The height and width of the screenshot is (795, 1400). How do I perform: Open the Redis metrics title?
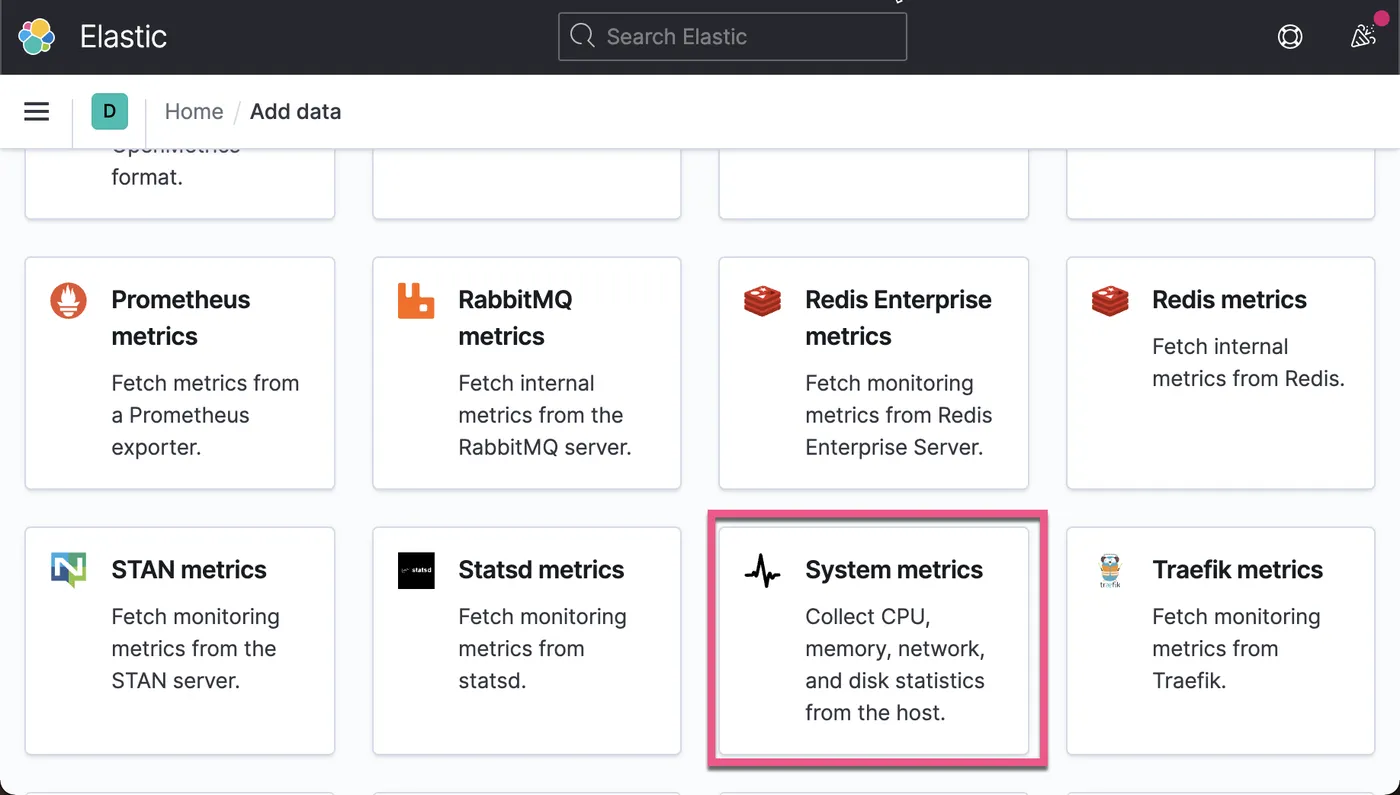[x=1229, y=300]
